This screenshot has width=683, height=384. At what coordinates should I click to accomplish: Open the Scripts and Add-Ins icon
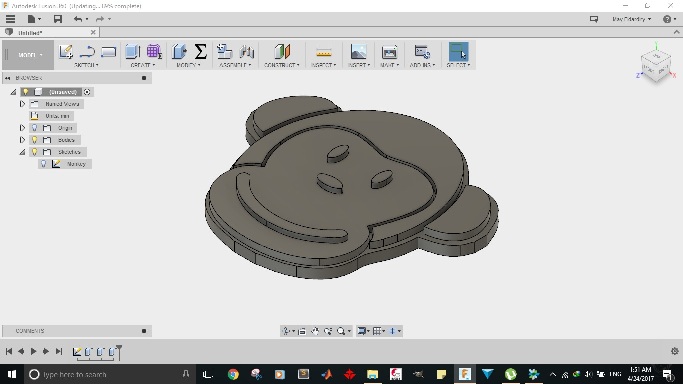click(422, 51)
